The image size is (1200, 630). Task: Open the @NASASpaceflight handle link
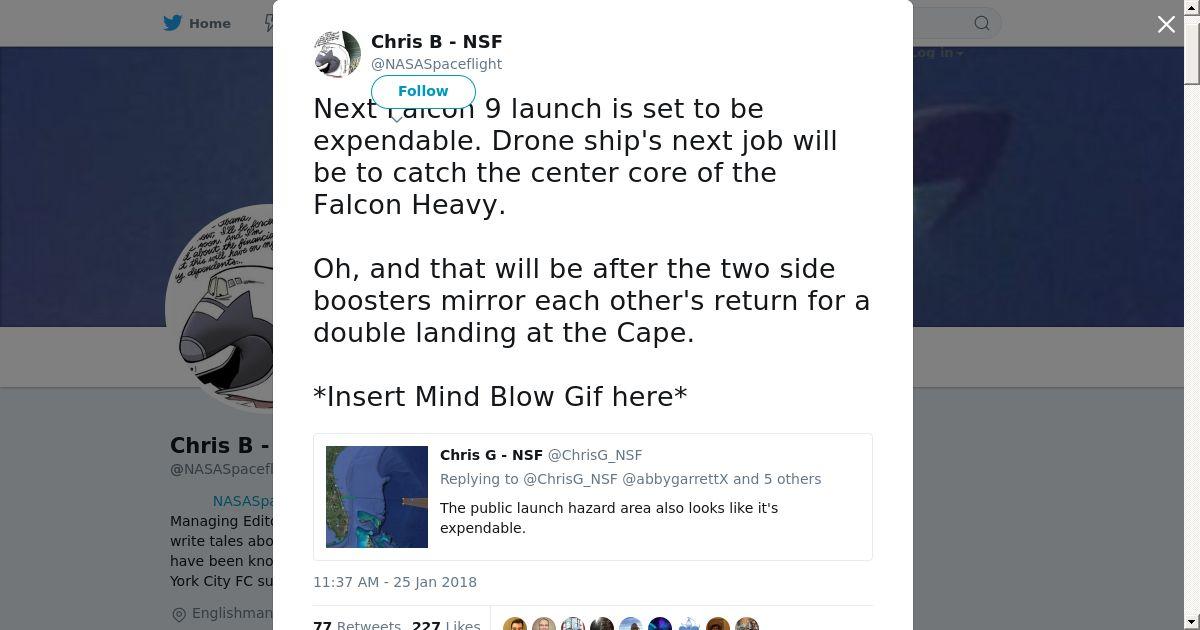(437, 64)
